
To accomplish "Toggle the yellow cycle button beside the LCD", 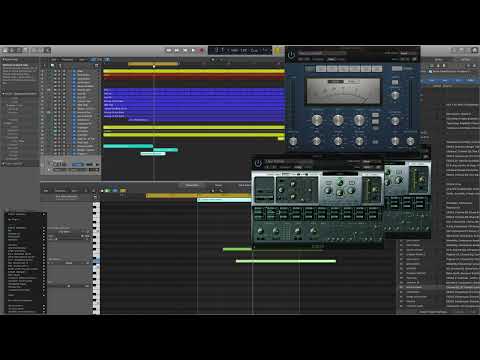I will pos(278,51).
